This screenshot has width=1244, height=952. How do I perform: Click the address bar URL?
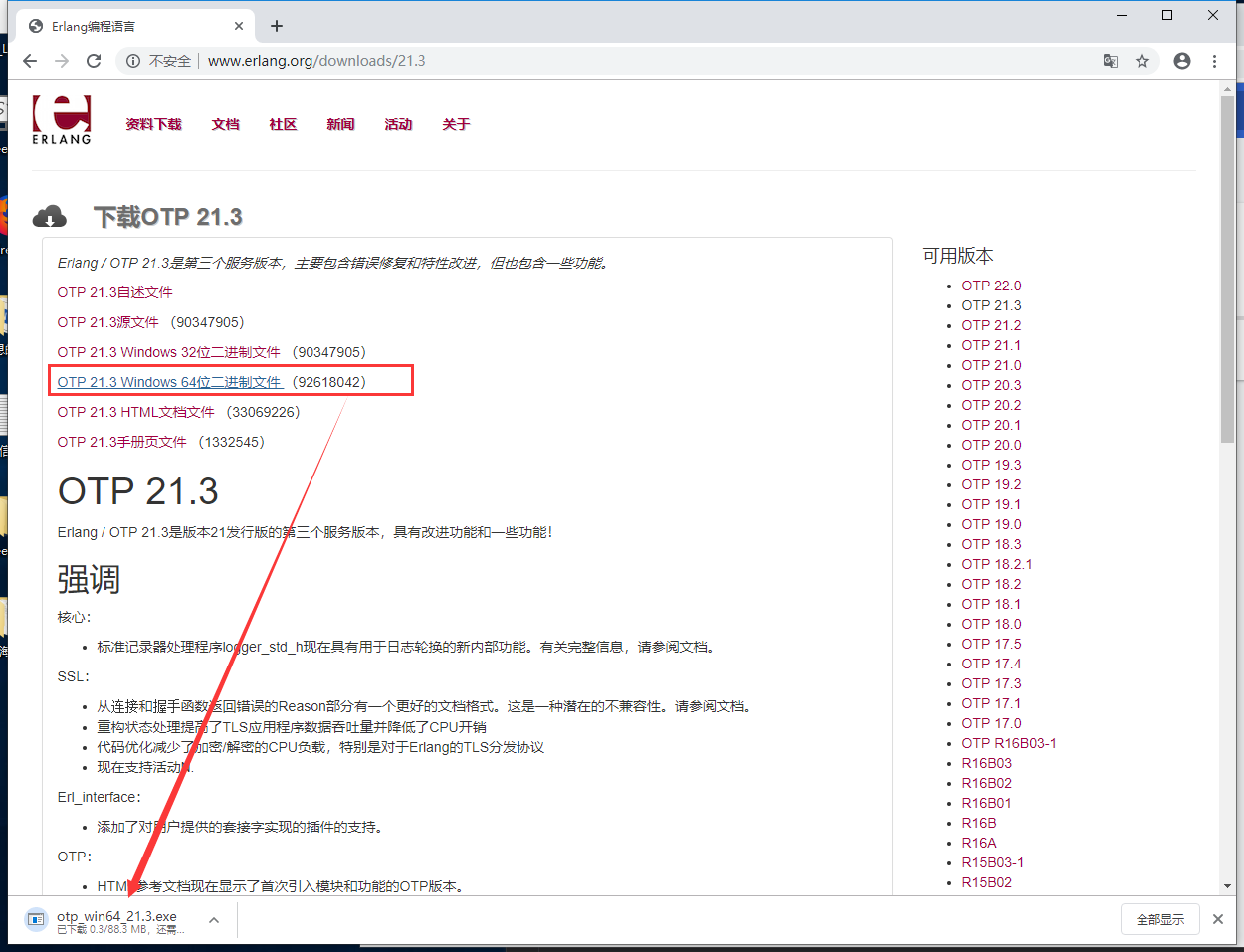coord(316,61)
